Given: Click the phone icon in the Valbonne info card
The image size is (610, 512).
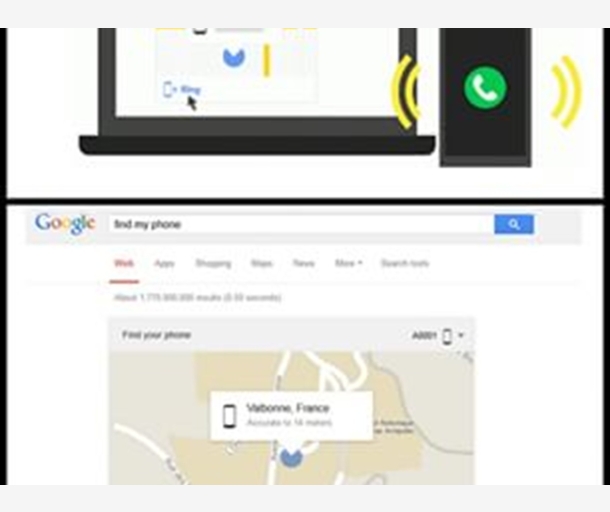Looking at the screenshot, I should point(230,416).
